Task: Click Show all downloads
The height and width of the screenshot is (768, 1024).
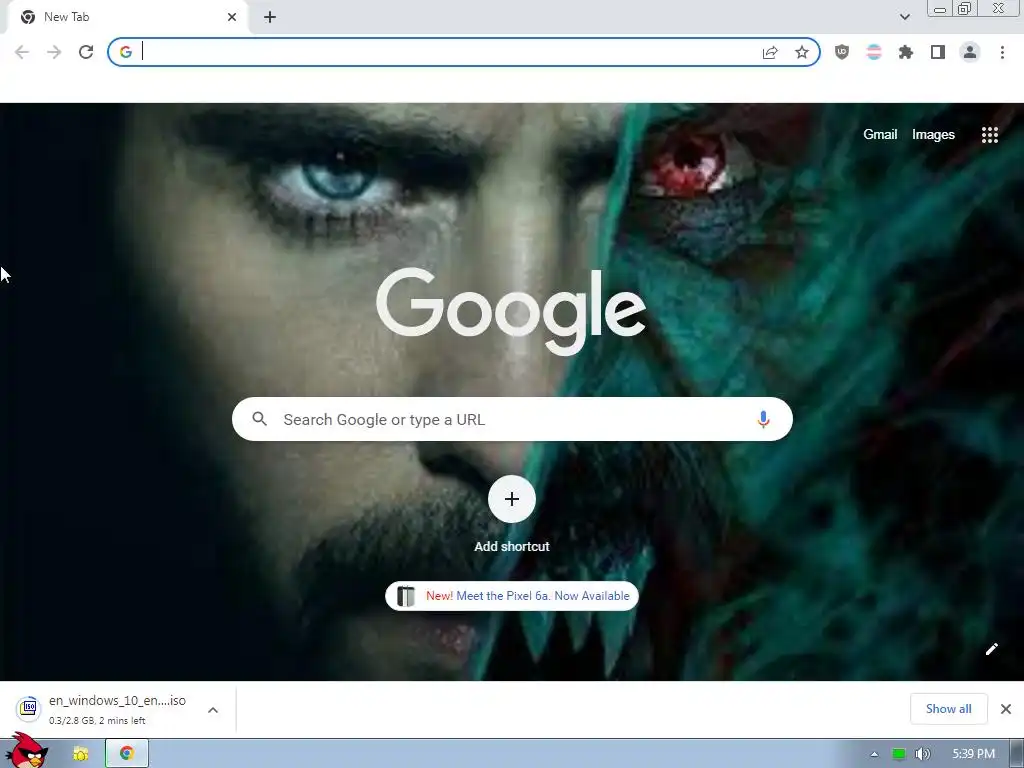Action: [948, 709]
